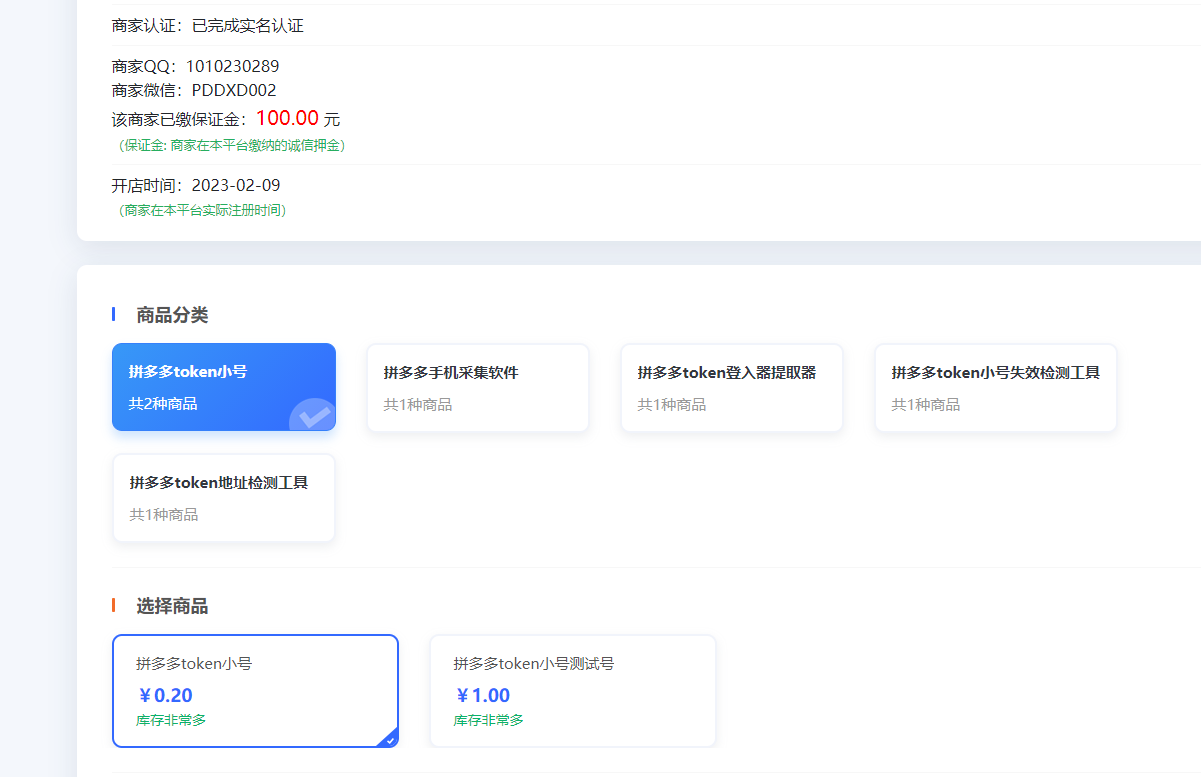Click the green registration time note
Image resolution: width=1201 pixels, height=777 pixels.
202,210
